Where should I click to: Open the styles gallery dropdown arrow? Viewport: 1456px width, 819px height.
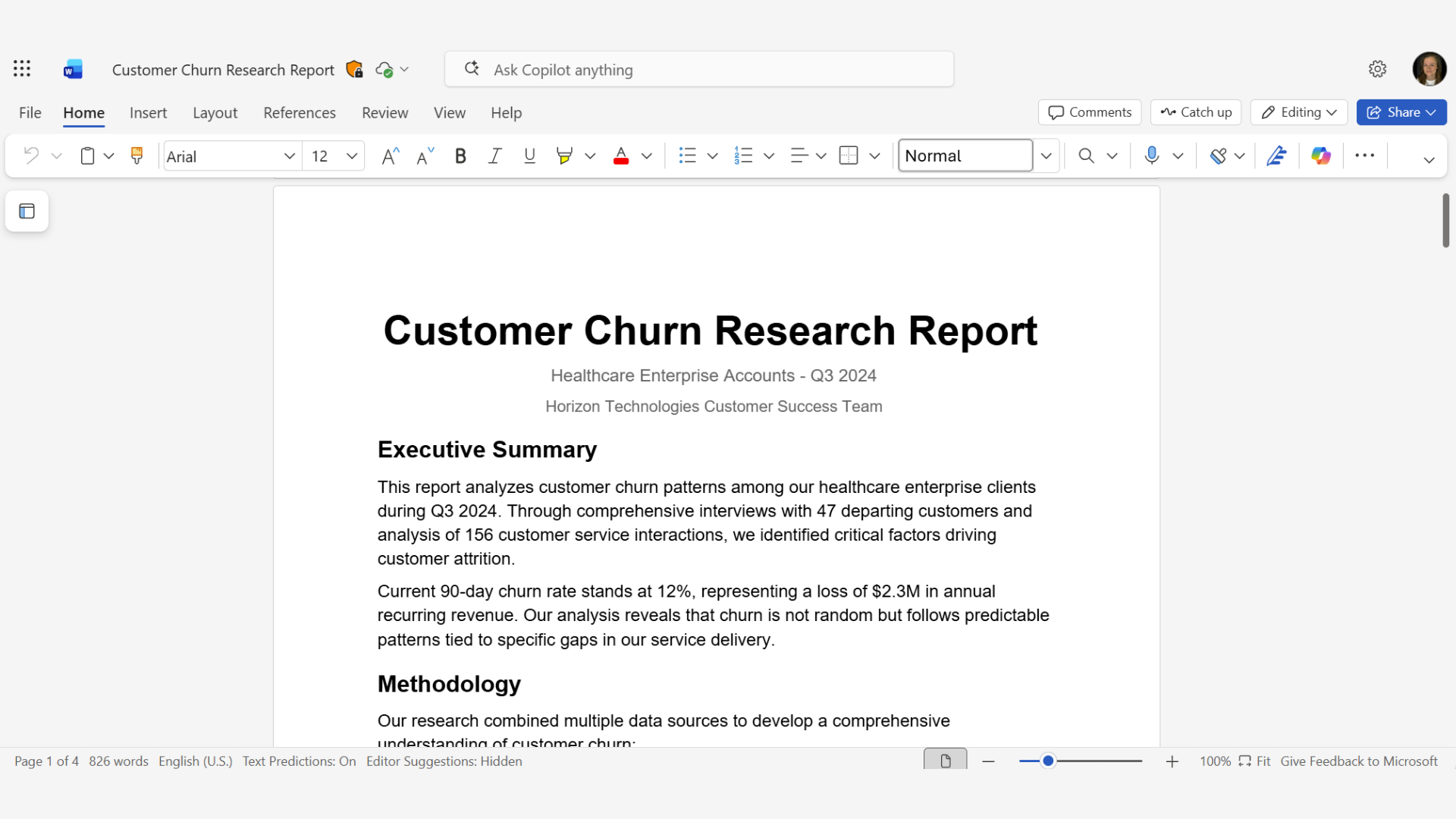pos(1046,155)
